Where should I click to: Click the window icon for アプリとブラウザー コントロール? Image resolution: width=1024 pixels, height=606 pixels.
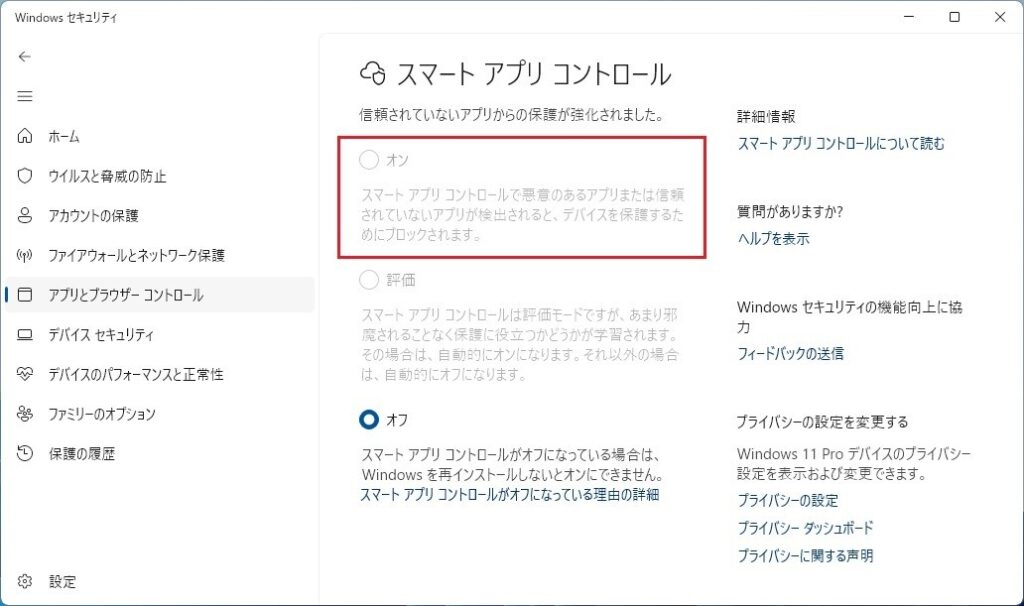click(x=25, y=295)
